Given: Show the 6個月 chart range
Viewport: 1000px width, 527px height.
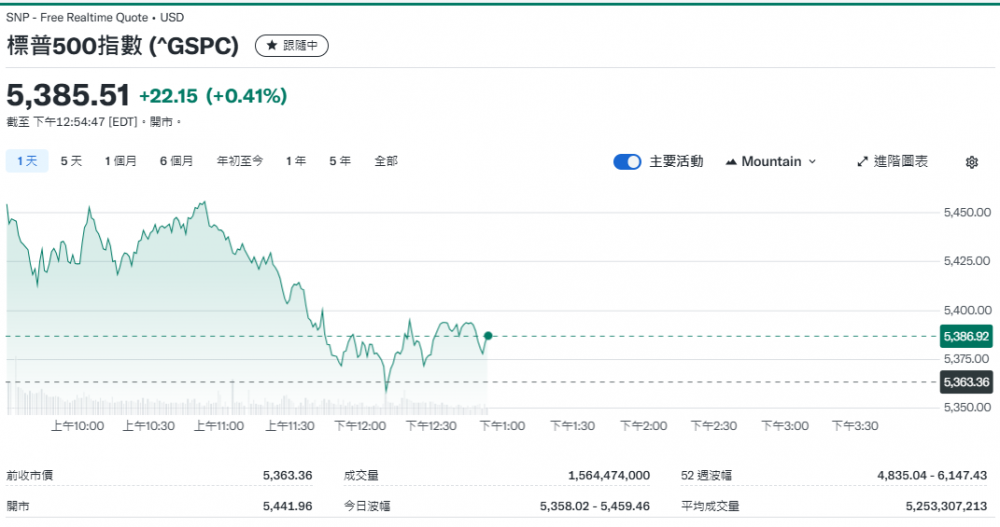Looking at the screenshot, I should coord(176,161).
